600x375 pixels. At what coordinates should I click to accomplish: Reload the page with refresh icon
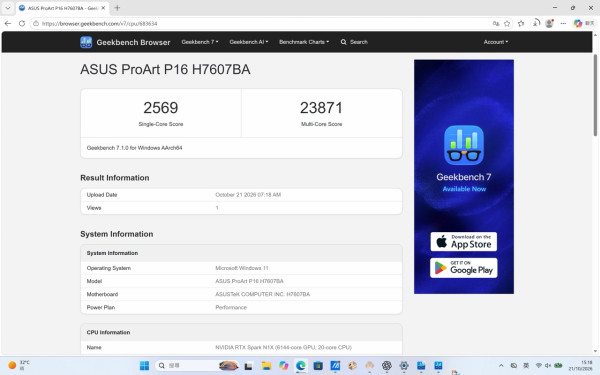[x=22, y=23]
